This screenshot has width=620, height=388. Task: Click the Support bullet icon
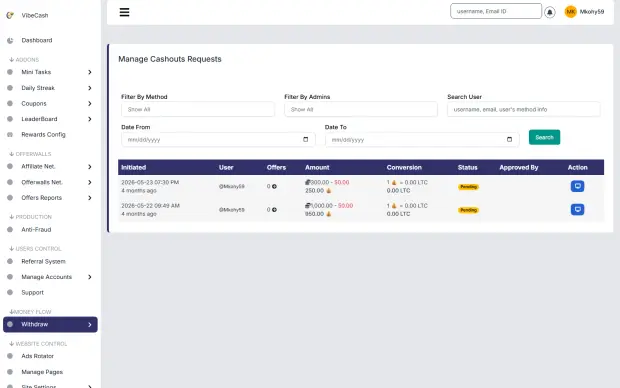click(10, 292)
